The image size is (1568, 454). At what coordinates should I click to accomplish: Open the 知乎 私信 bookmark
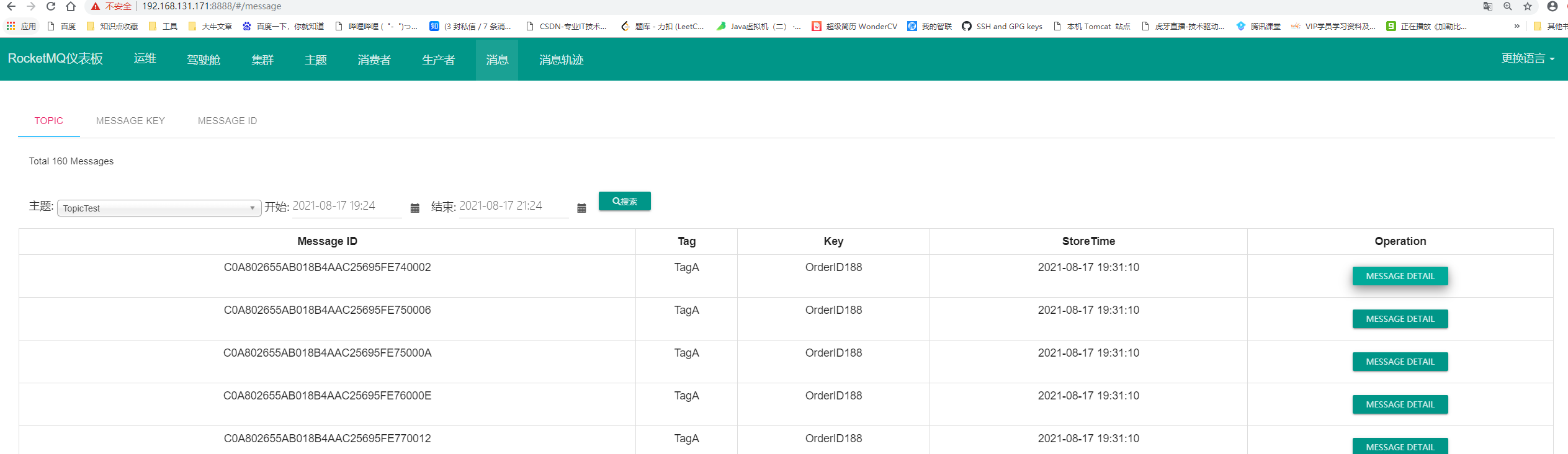click(x=470, y=26)
